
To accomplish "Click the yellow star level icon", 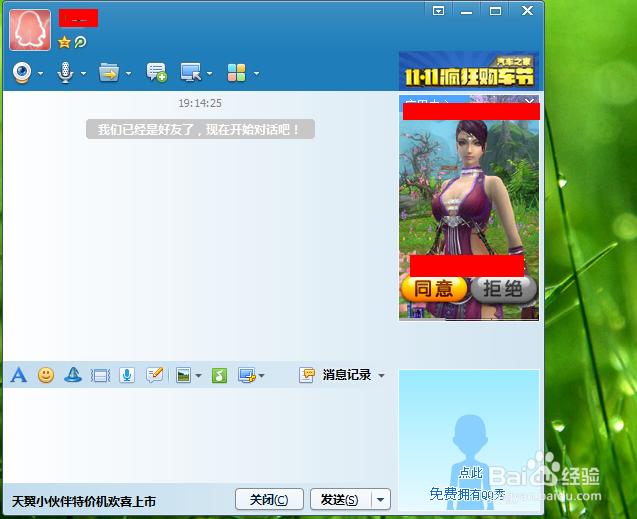I will point(64,42).
